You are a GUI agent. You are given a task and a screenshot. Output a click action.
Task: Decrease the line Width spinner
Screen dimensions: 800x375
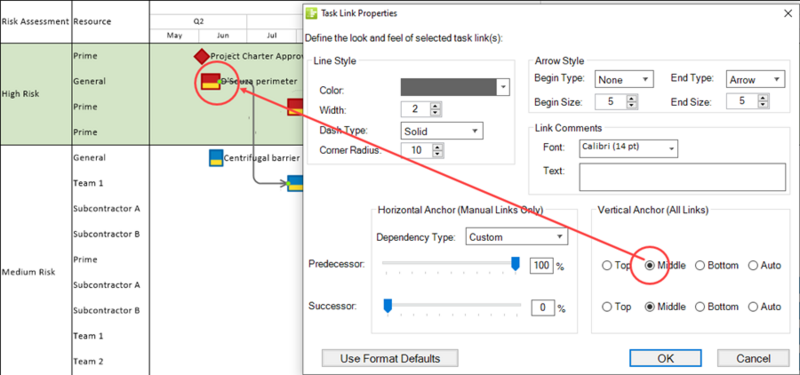pyautogui.click(x=435, y=113)
